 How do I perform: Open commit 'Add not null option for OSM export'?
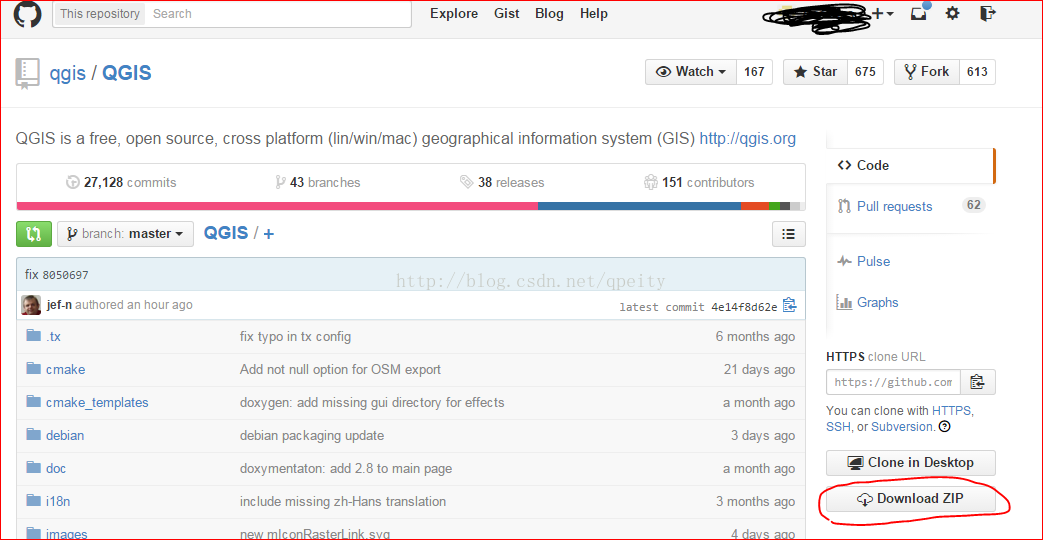(x=340, y=369)
